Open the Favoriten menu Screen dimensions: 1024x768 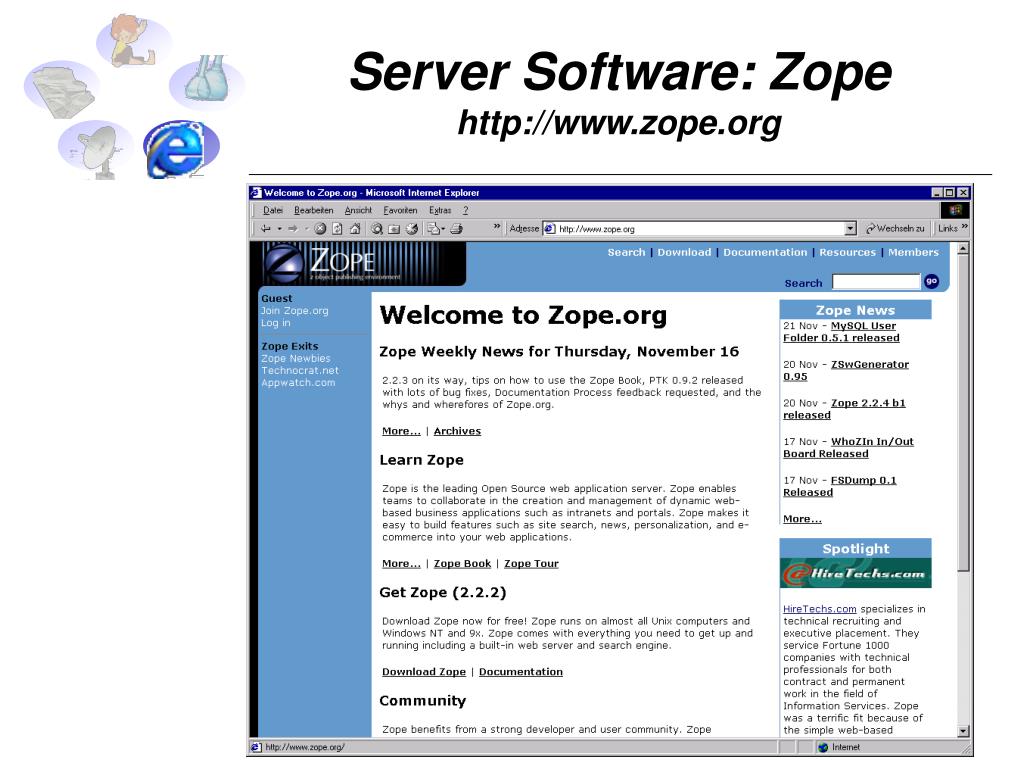(400, 210)
